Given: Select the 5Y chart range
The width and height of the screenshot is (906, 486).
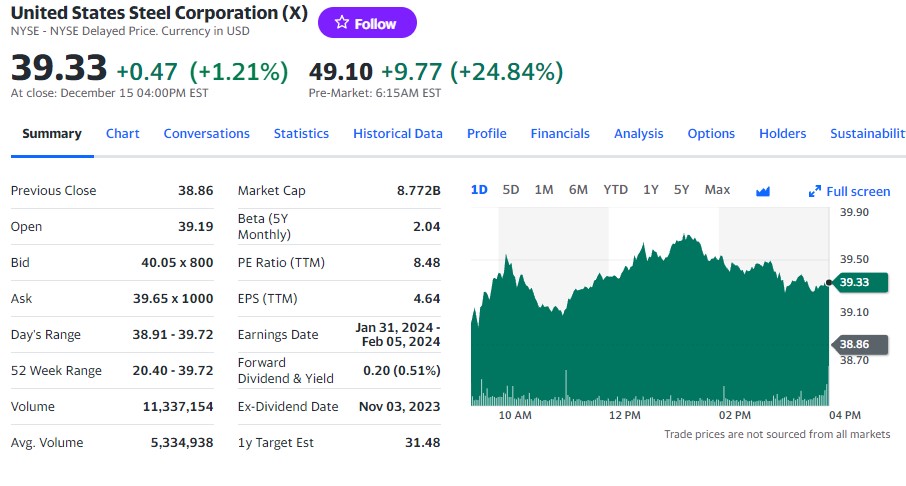Looking at the screenshot, I should coord(681,190).
